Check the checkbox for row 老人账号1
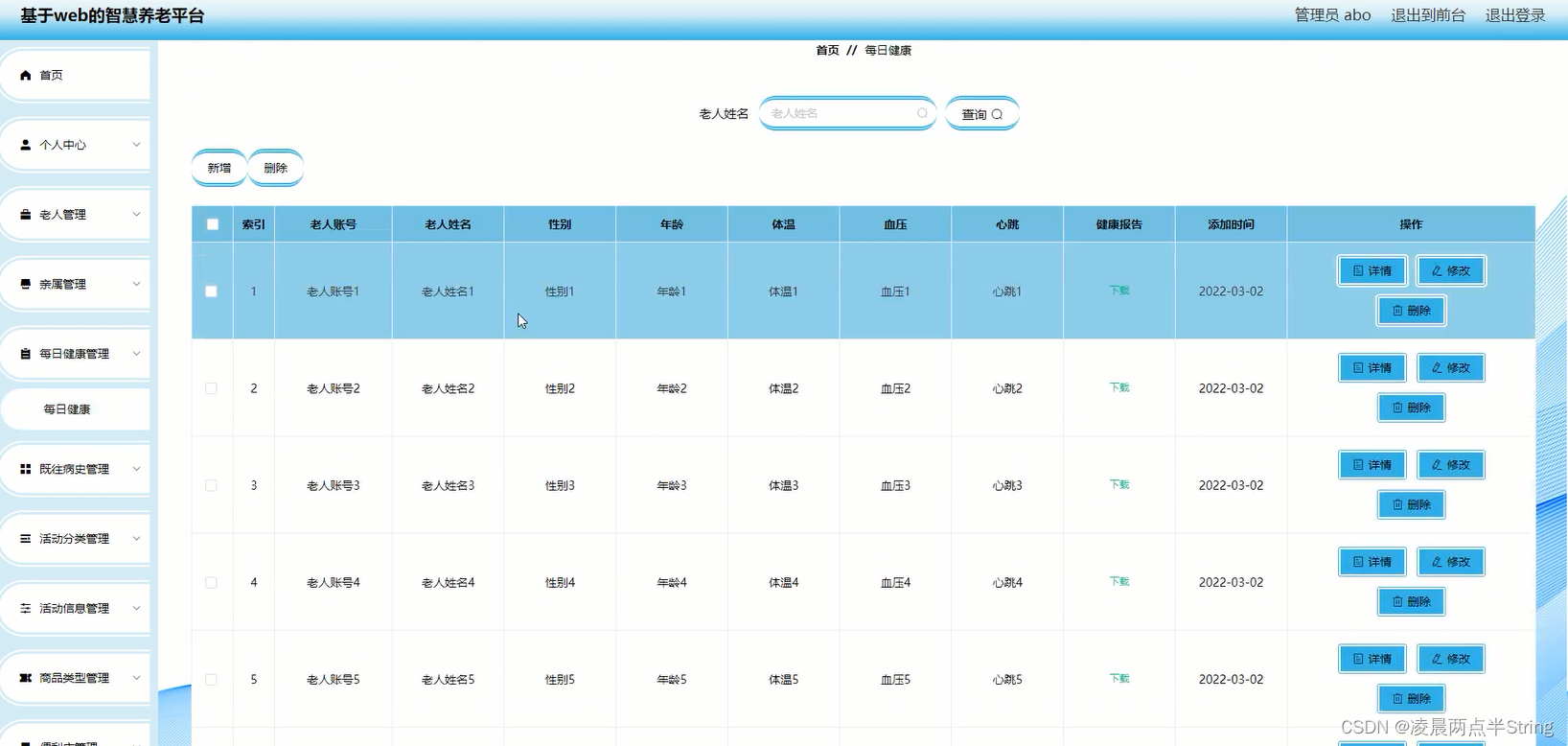This screenshot has width=1568, height=746. pos(211,291)
